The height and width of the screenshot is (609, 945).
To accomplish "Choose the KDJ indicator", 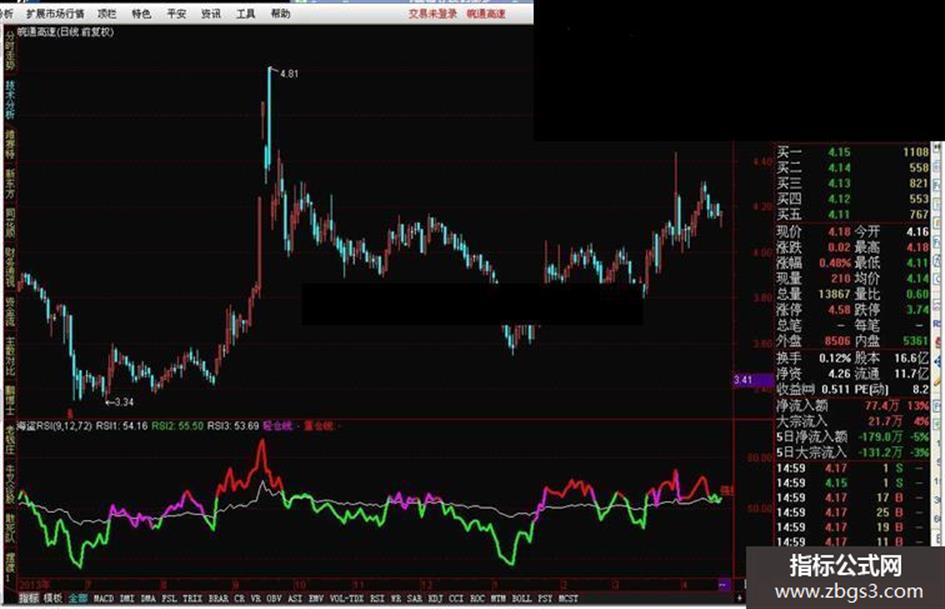I will tap(435, 598).
